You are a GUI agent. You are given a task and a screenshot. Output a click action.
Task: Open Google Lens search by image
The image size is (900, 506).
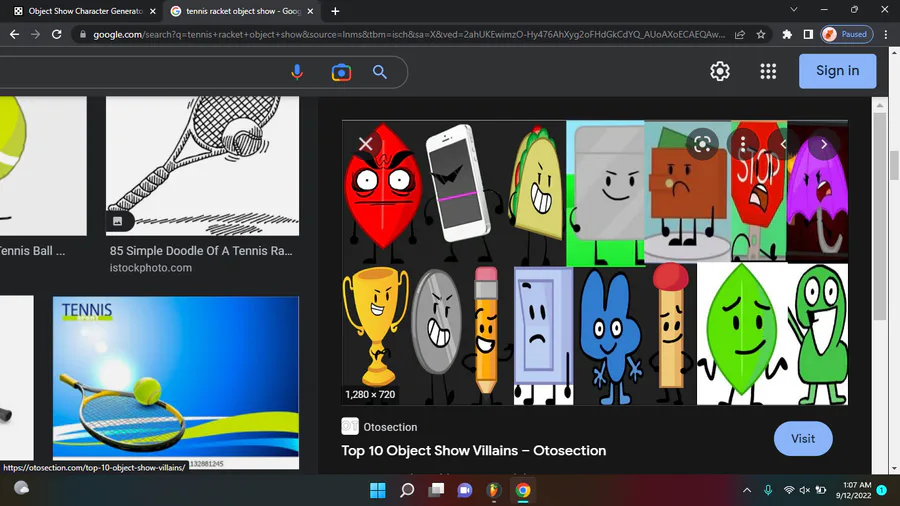tap(341, 72)
